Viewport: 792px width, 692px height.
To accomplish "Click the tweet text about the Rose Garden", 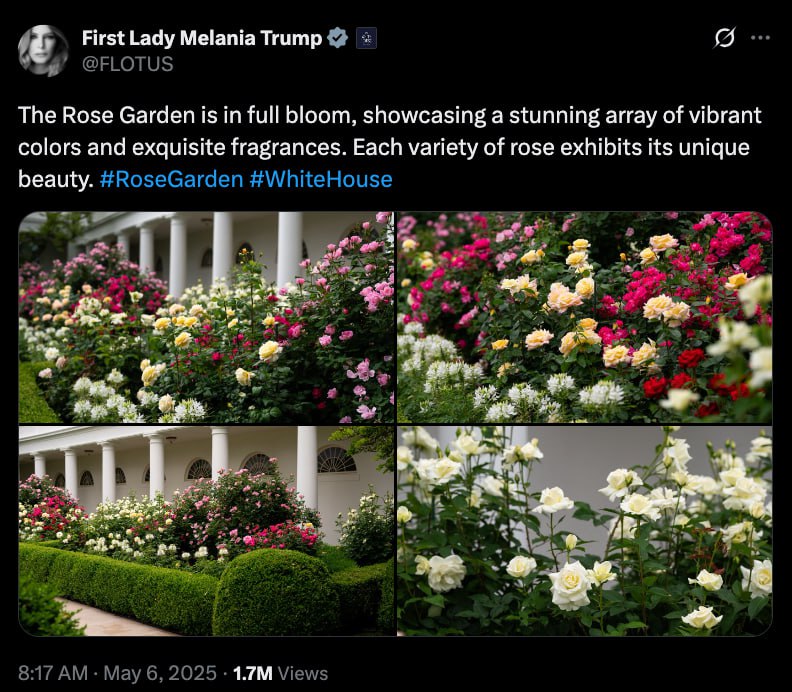I will 389,147.
